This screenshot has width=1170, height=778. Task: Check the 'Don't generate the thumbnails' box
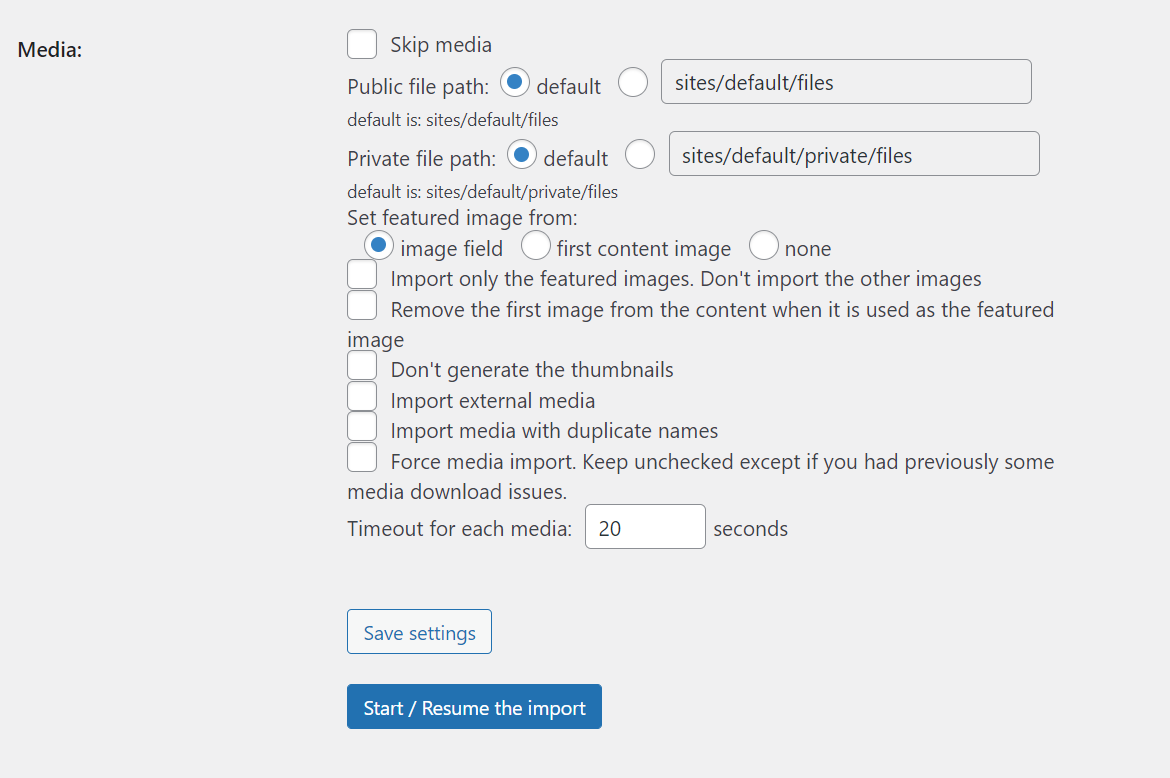pyautogui.click(x=361, y=365)
